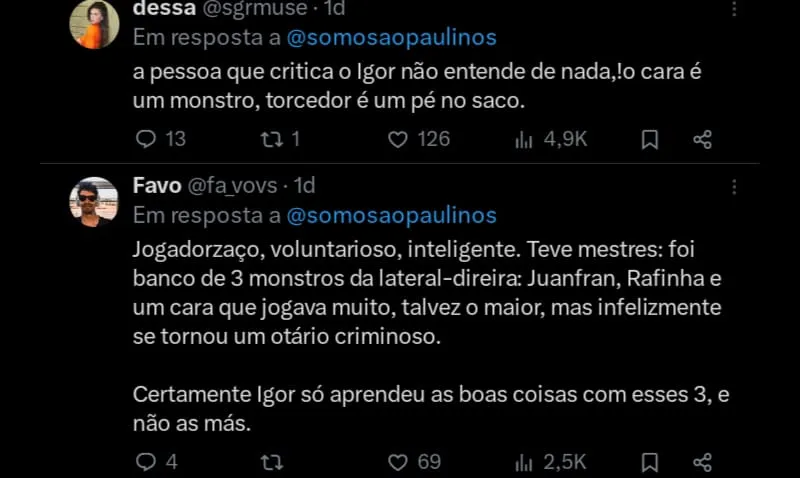Screen dimensions: 800x478
Task: Retweet Favo's post
Action: tap(270, 461)
